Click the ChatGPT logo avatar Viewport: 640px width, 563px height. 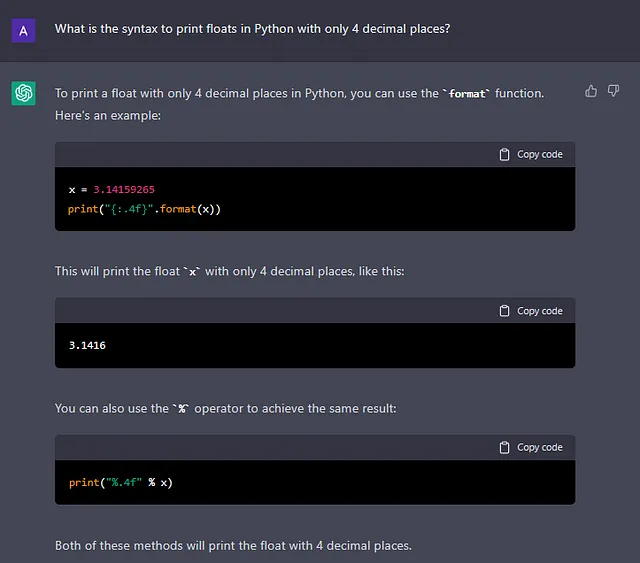pyautogui.click(x=24, y=93)
